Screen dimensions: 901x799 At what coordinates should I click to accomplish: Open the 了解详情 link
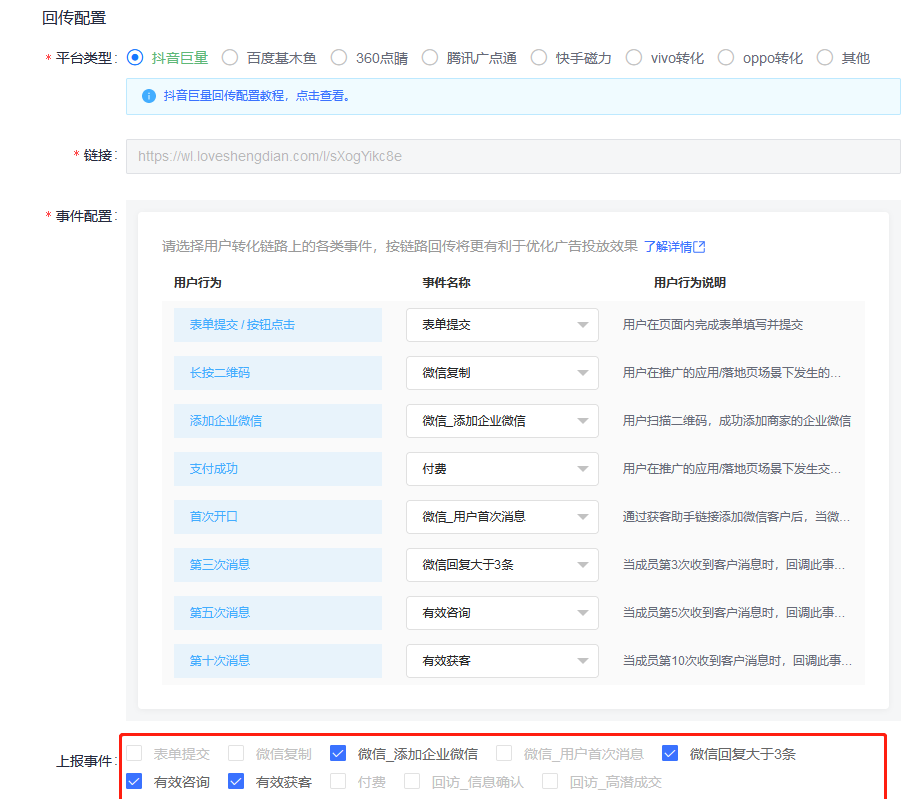[667, 247]
